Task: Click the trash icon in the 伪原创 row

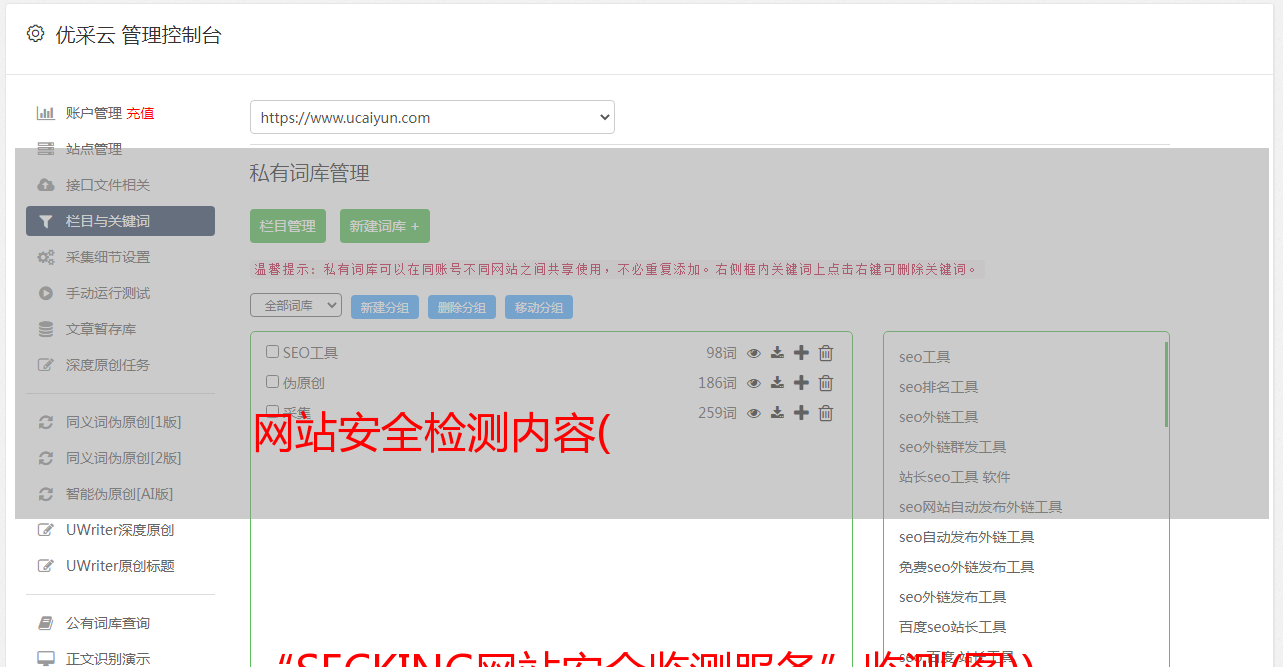Action: pos(826,383)
